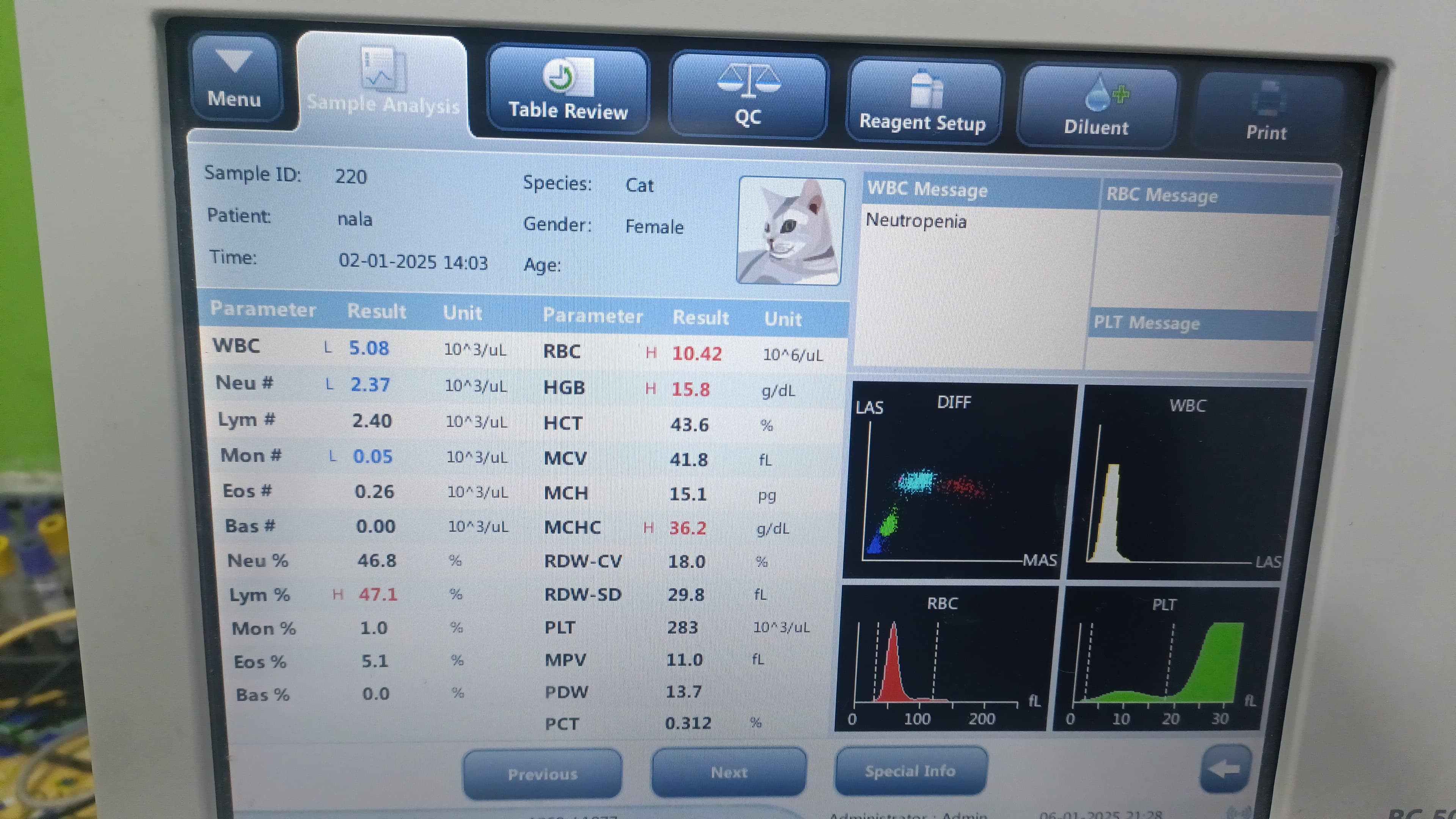Click the Print button

pos(1267,111)
